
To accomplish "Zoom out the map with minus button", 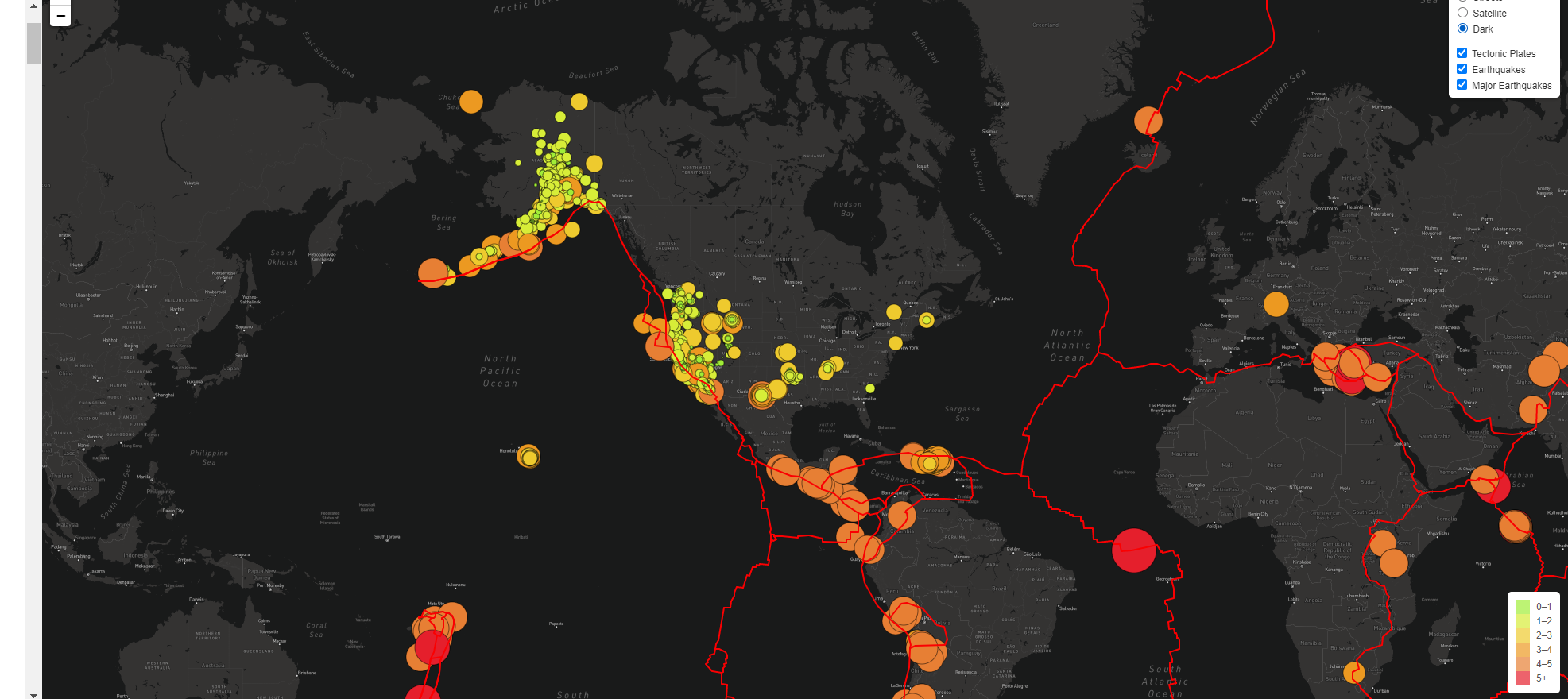I will pyautogui.click(x=60, y=15).
